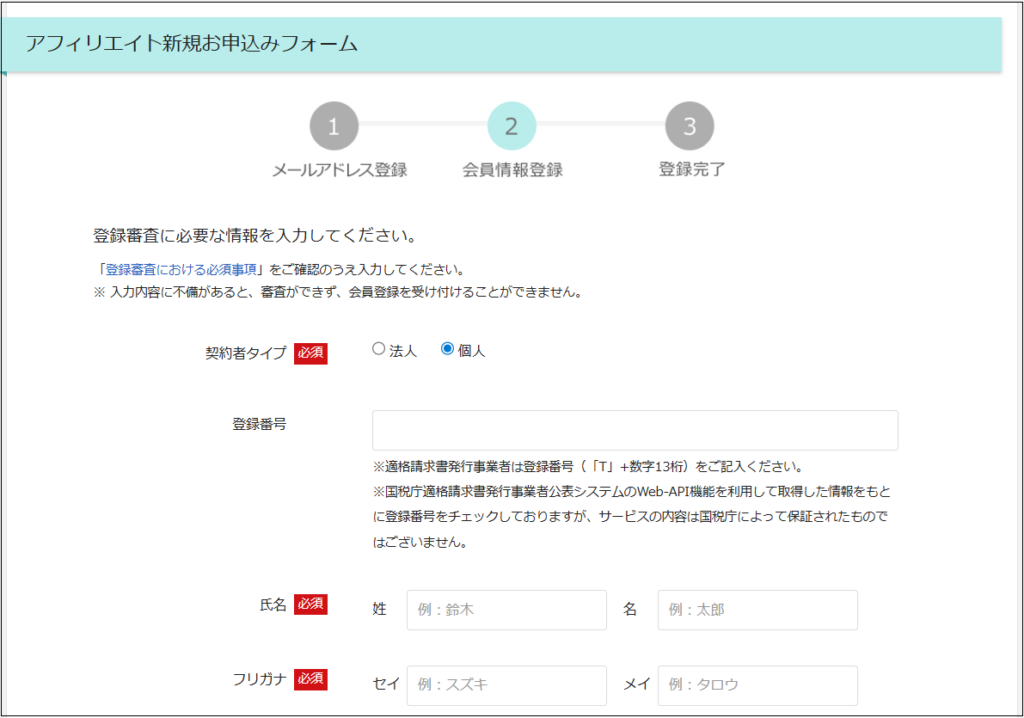Click the 名 given name field showing 例：太郎

pos(757,609)
